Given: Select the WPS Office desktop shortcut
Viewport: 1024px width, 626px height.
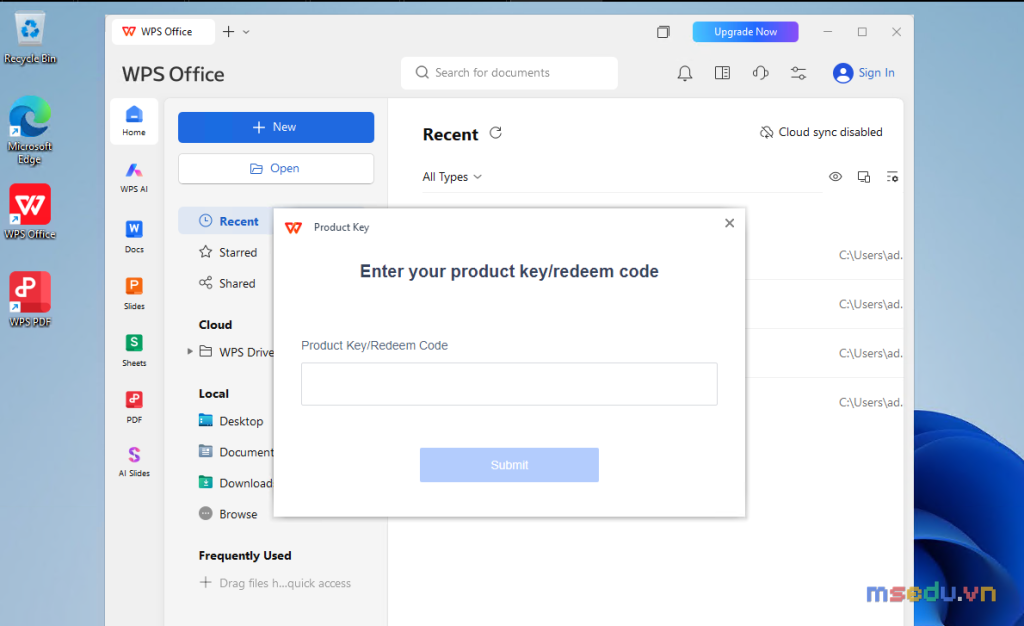Looking at the screenshot, I should [x=30, y=212].
